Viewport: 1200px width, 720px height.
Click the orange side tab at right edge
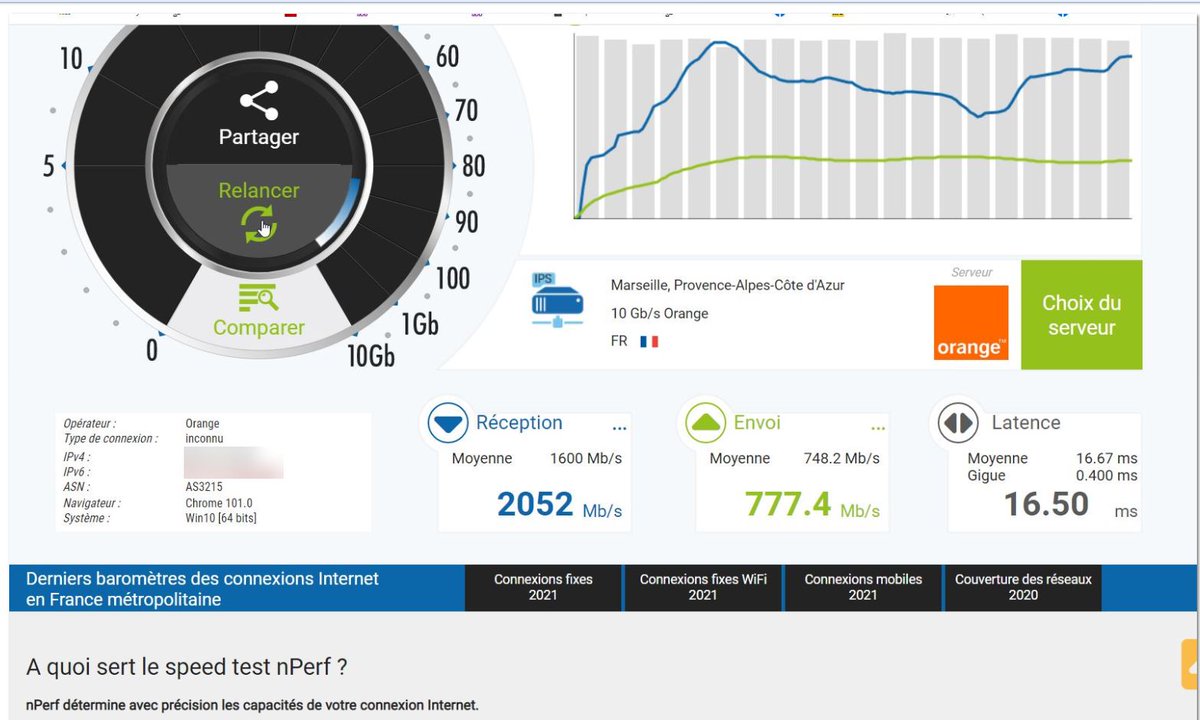[x=1190, y=664]
